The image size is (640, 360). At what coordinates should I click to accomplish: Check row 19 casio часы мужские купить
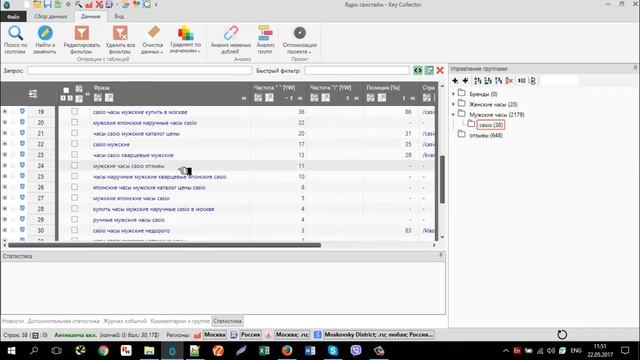coord(74,111)
